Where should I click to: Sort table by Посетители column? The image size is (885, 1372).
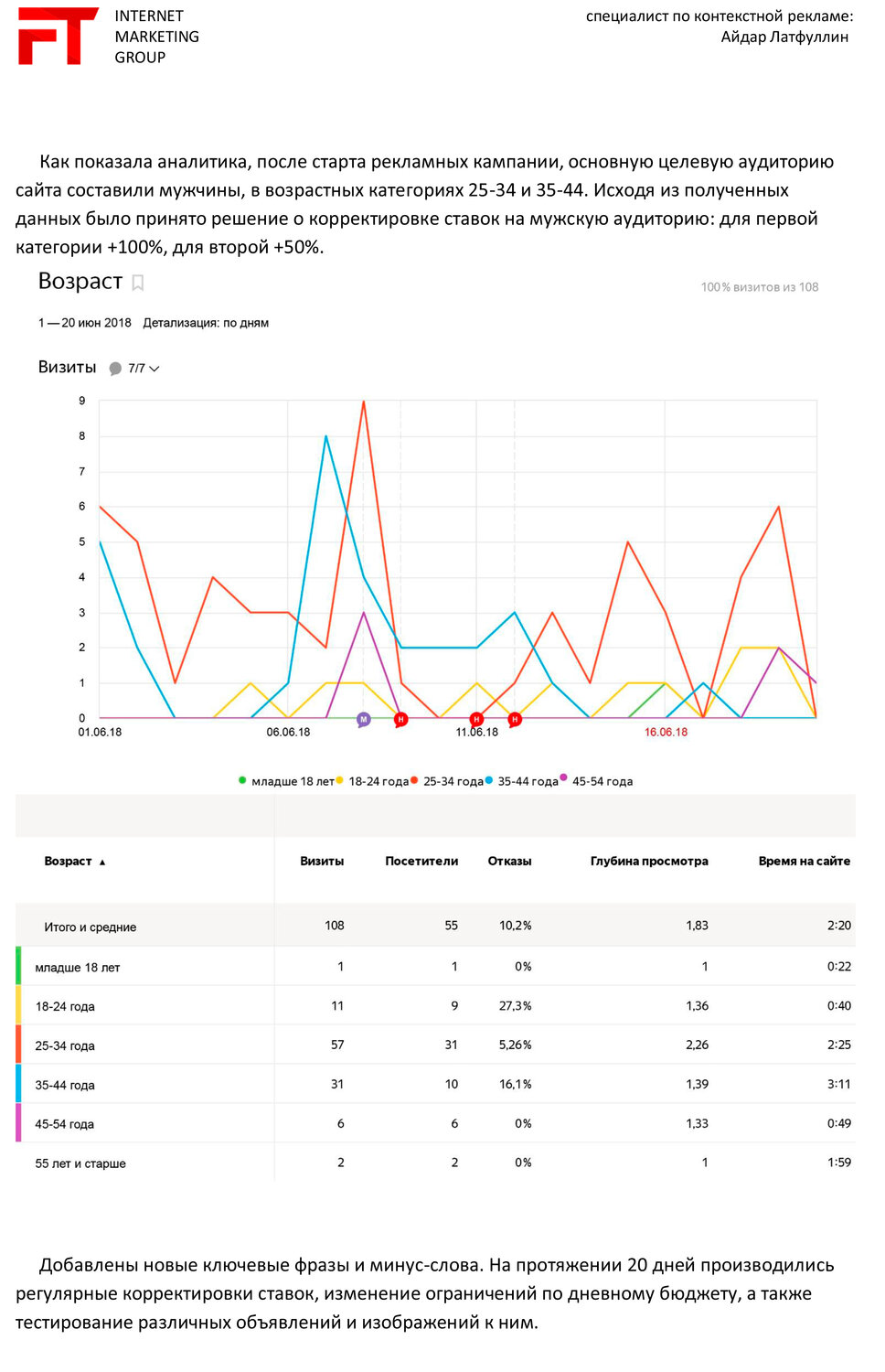pos(421,861)
